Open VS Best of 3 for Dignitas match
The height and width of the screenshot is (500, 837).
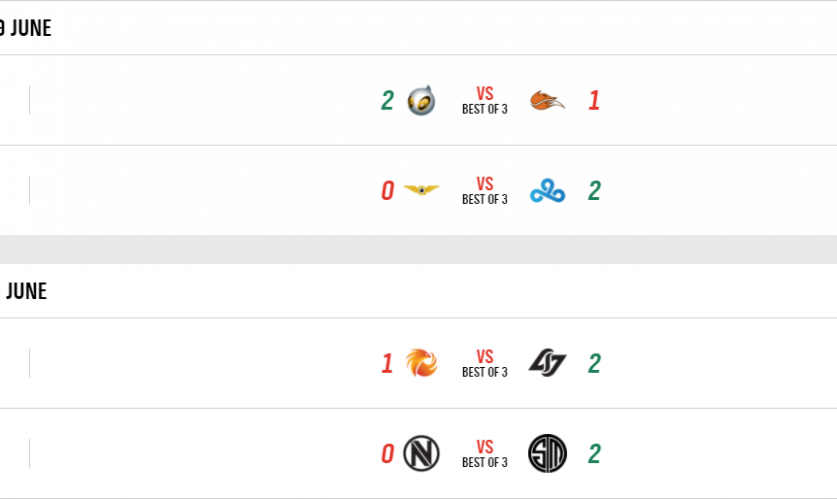click(x=485, y=101)
